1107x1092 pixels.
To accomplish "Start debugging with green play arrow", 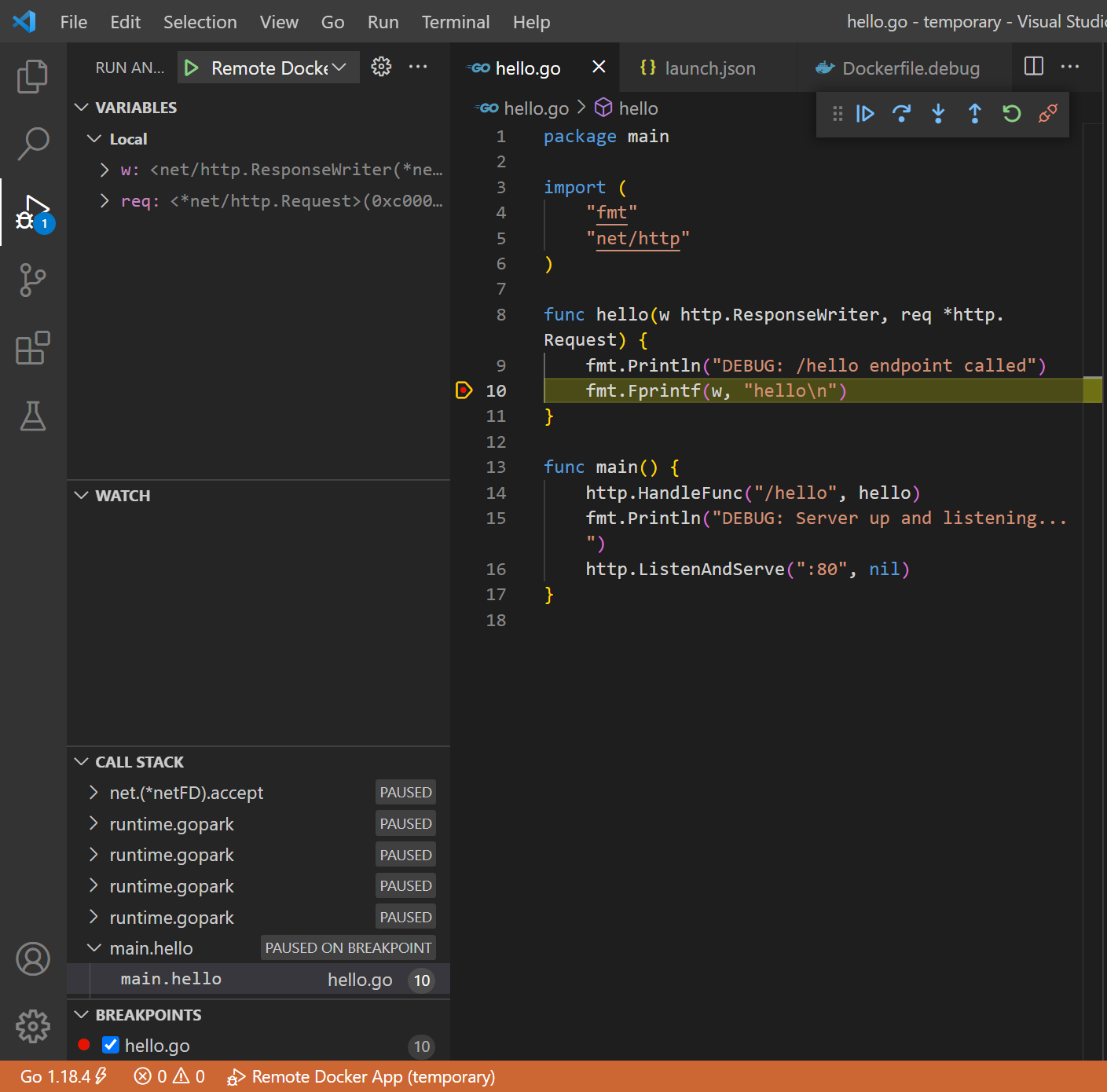I will 192,68.
